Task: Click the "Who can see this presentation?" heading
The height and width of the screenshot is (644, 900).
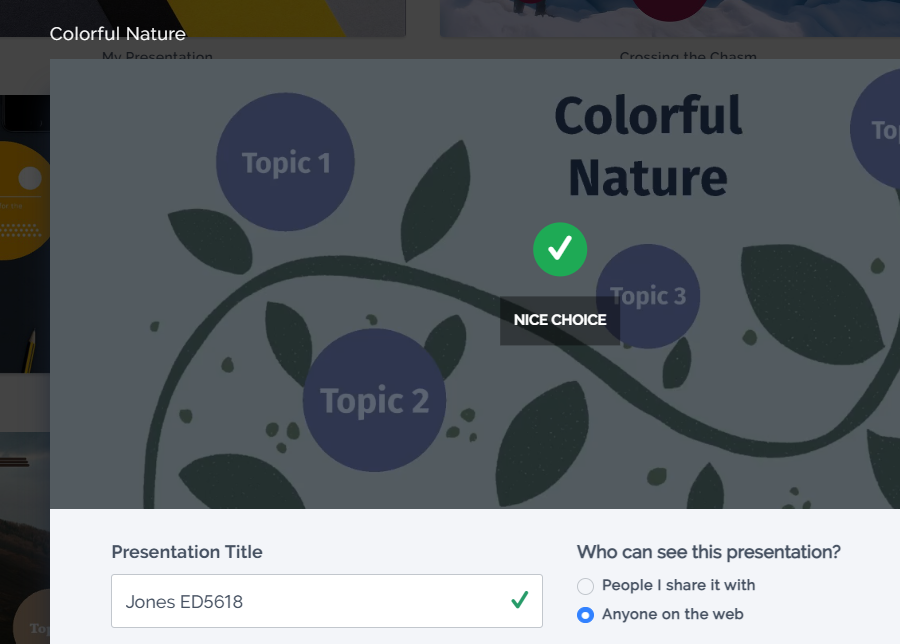Action: pos(708,552)
